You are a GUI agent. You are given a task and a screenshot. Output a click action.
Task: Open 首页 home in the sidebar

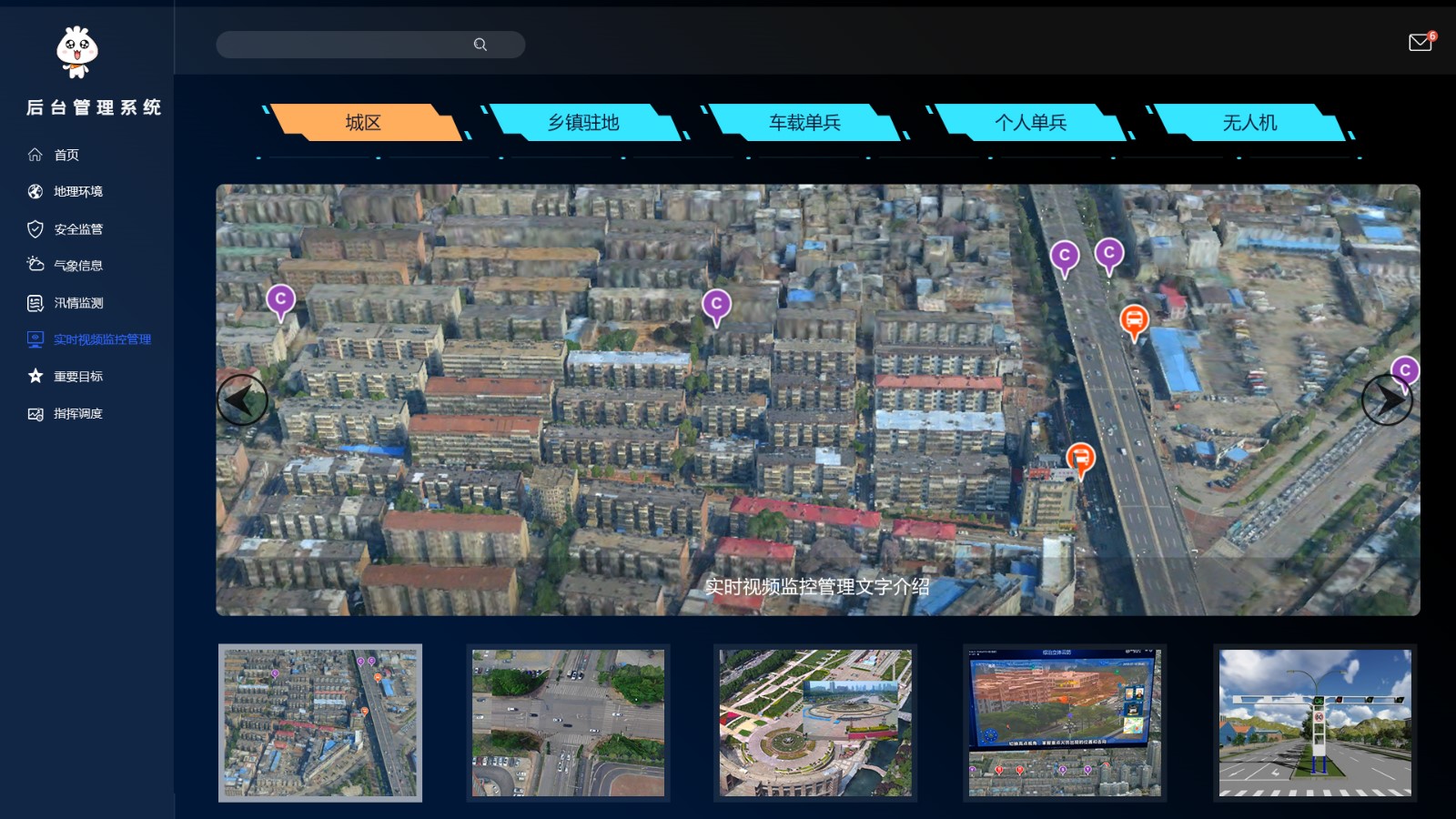(66, 155)
